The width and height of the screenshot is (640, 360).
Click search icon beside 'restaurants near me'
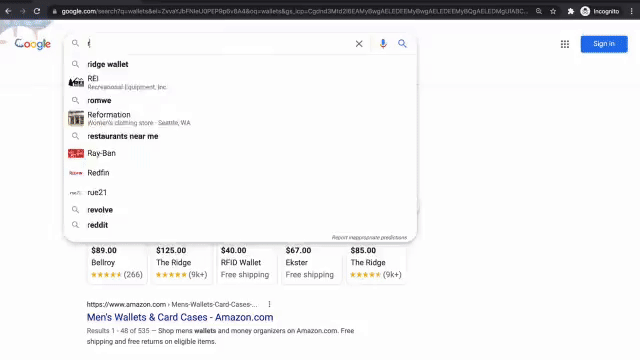coord(76,136)
